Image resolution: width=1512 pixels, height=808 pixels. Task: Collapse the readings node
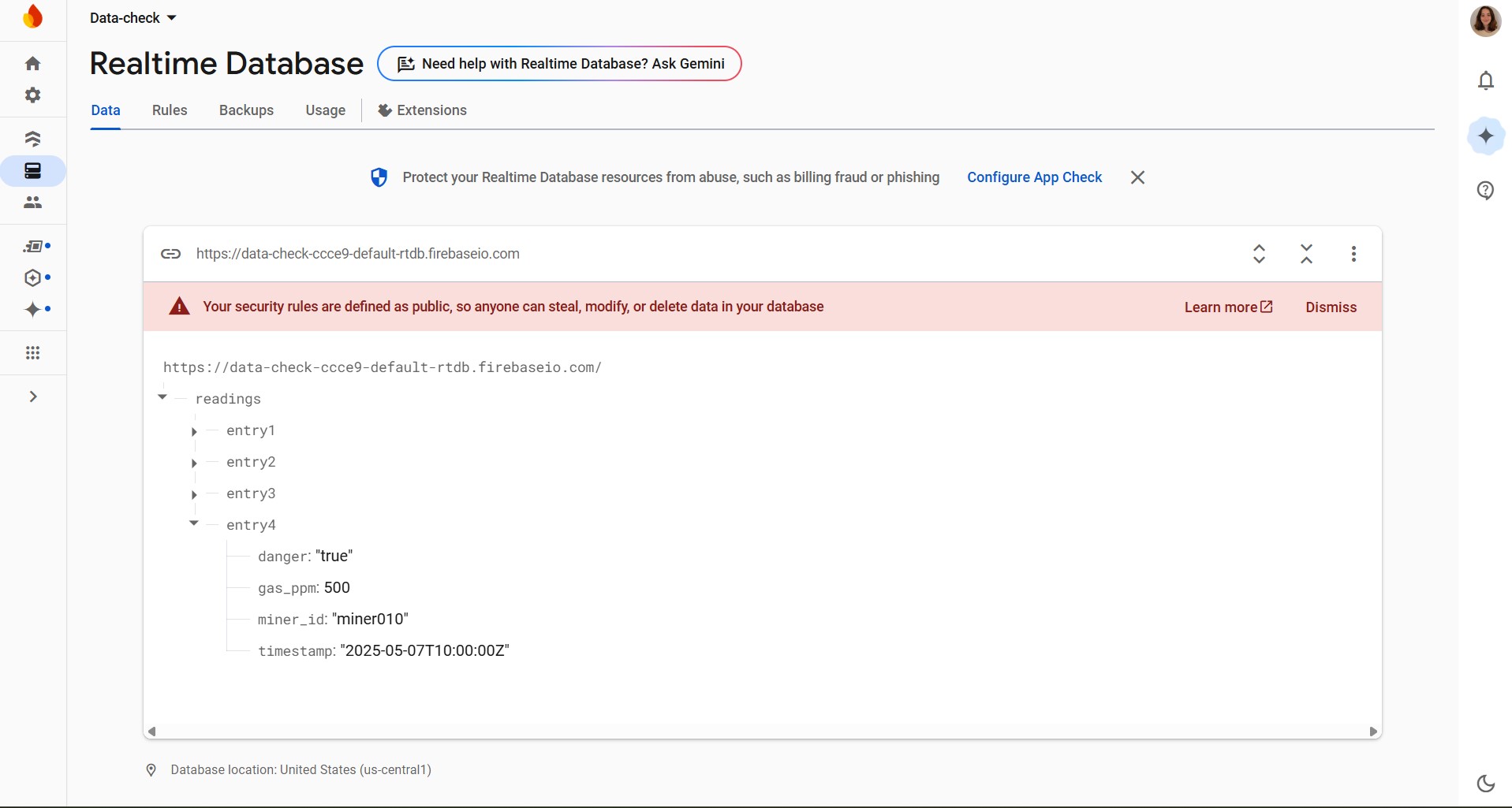pos(162,397)
